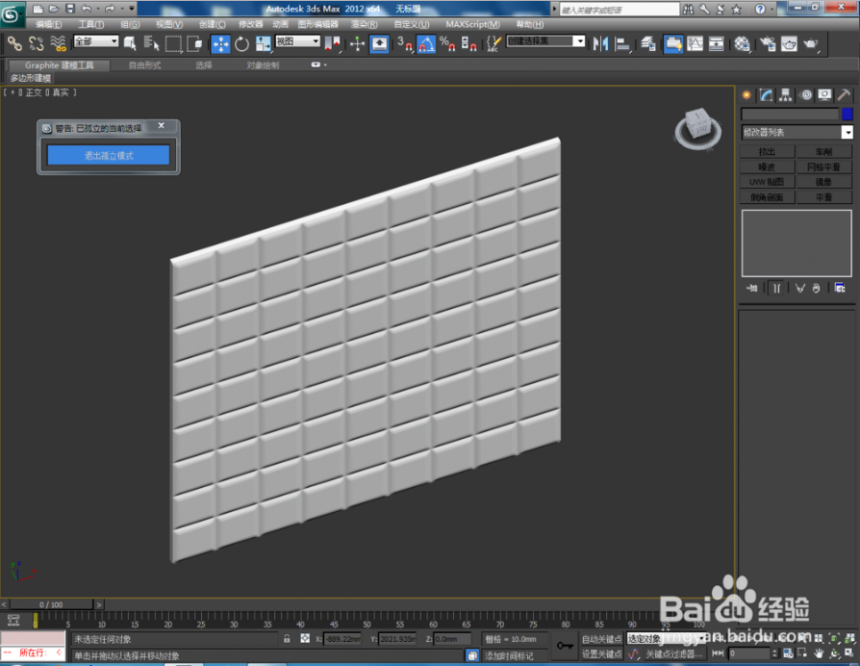Switch to the Utilities hammer tab
860x666 pixels.
tap(844, 95)
